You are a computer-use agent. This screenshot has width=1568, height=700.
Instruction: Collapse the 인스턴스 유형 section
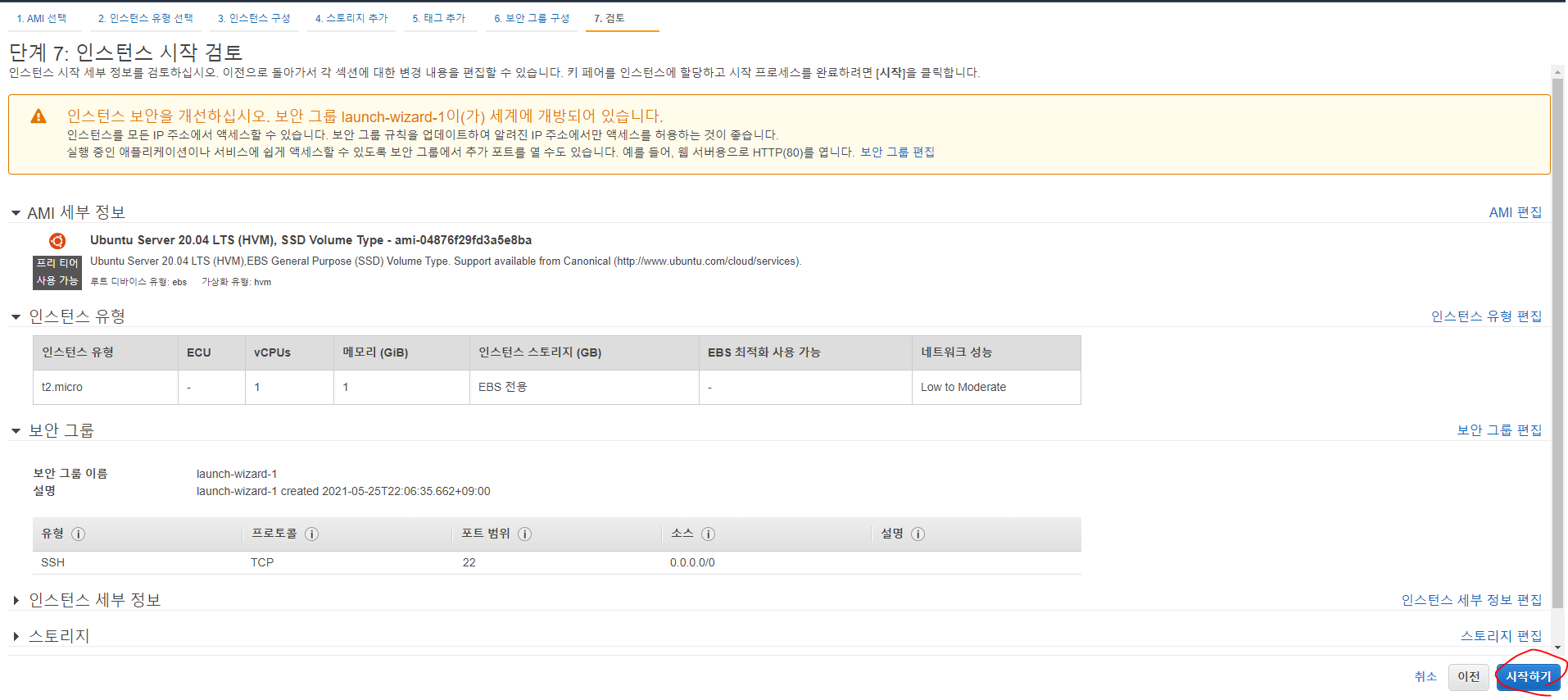16,316
